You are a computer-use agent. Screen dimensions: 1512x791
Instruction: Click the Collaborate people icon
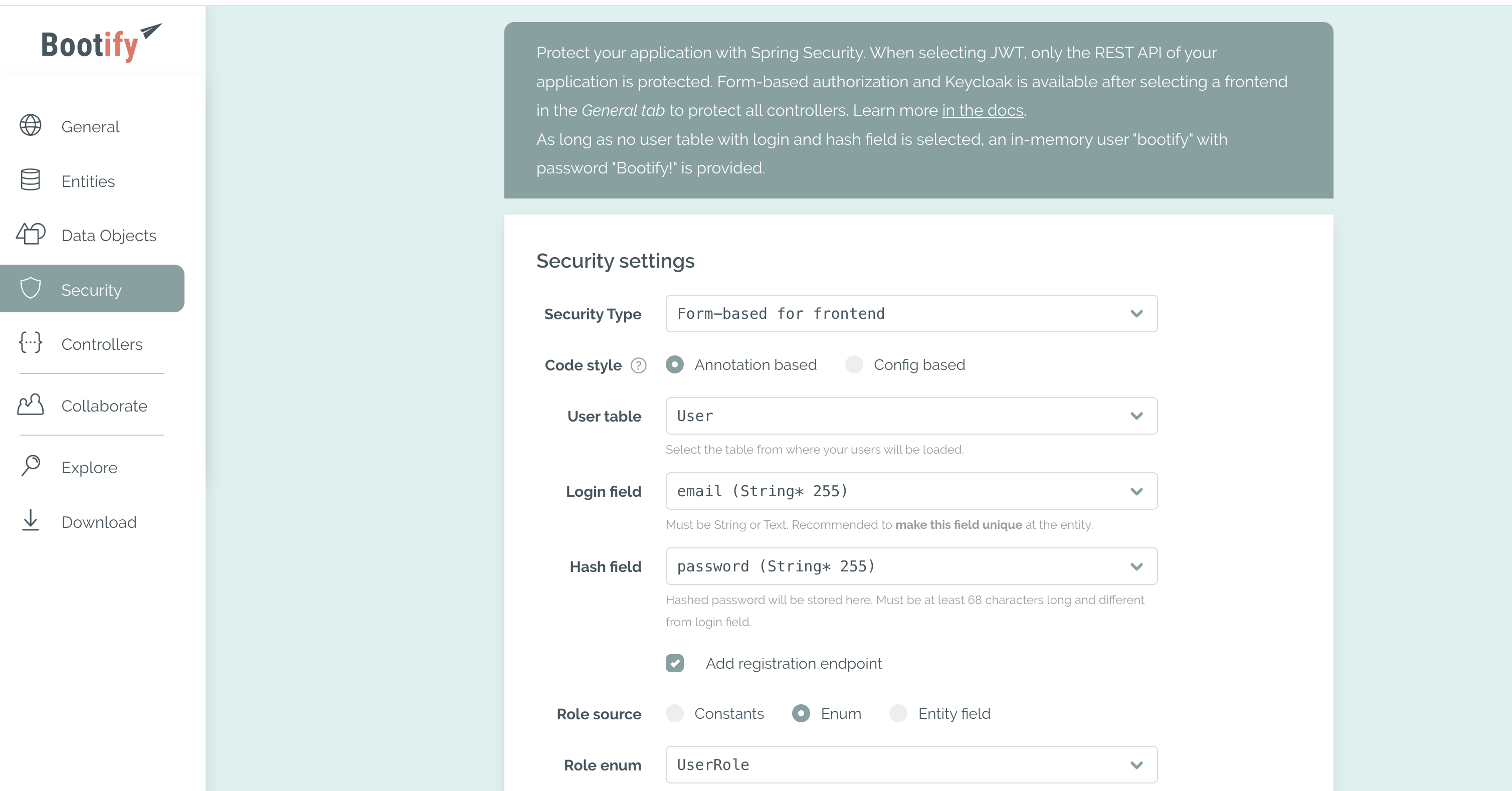[x=30, y=405]
